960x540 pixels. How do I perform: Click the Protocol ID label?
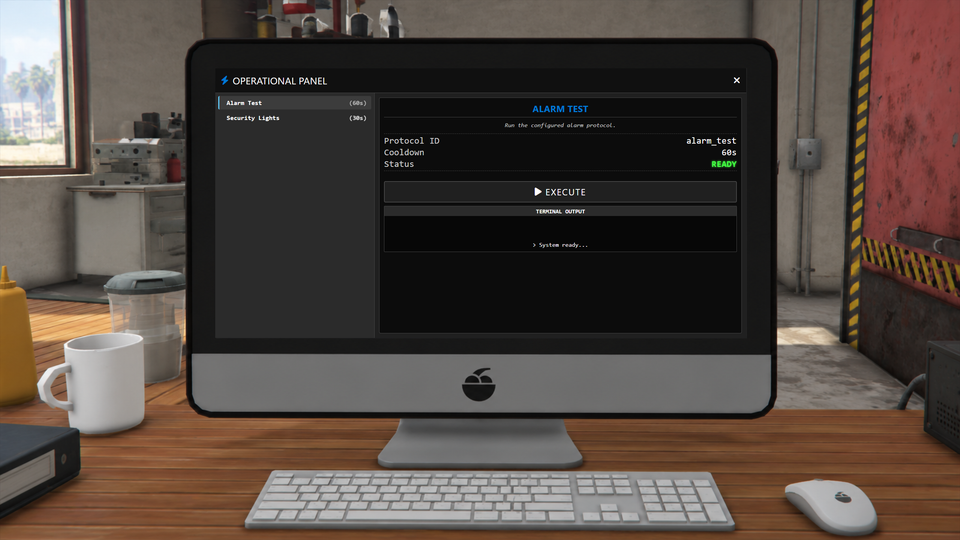411,141
